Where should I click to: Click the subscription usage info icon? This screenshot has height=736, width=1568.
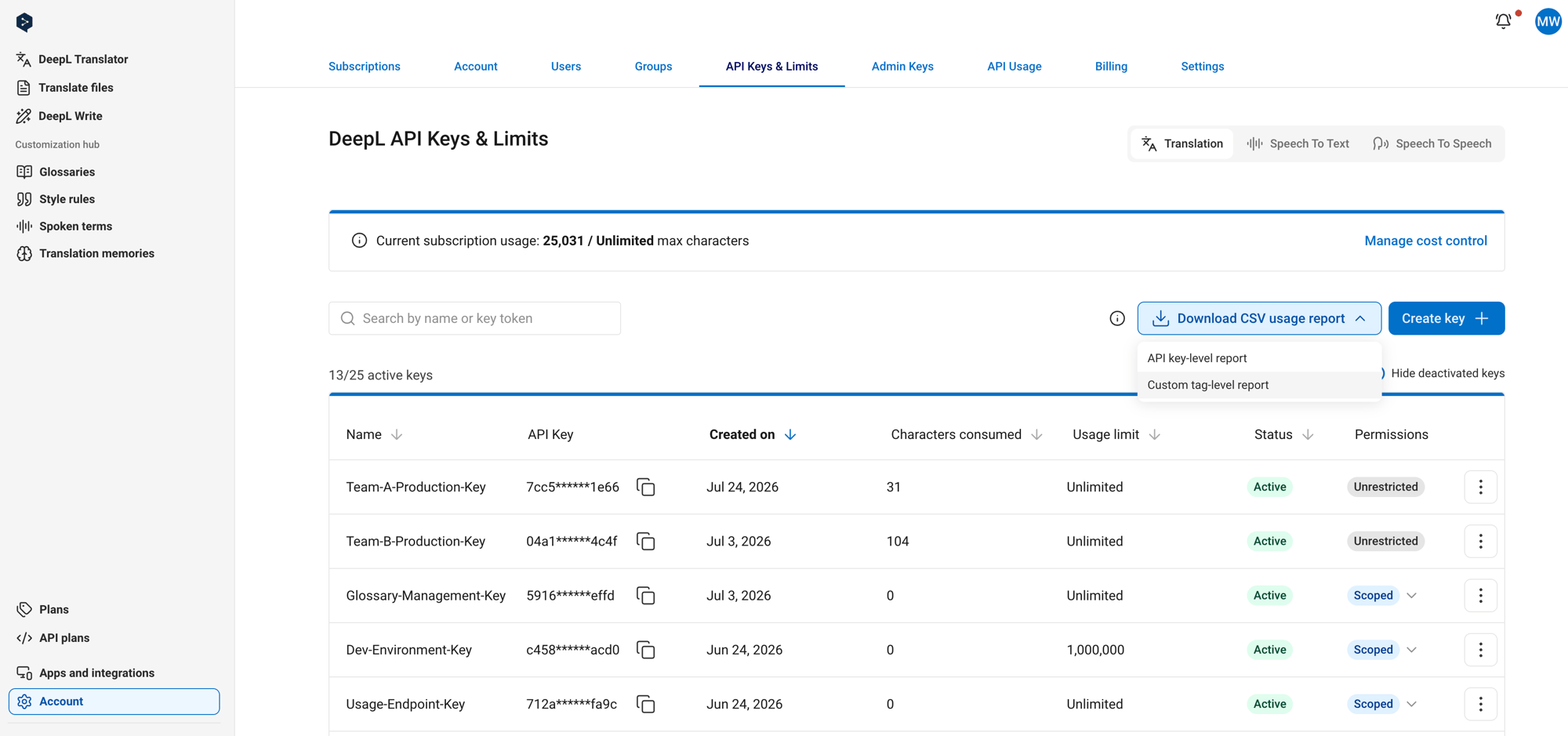pos(359,241)
